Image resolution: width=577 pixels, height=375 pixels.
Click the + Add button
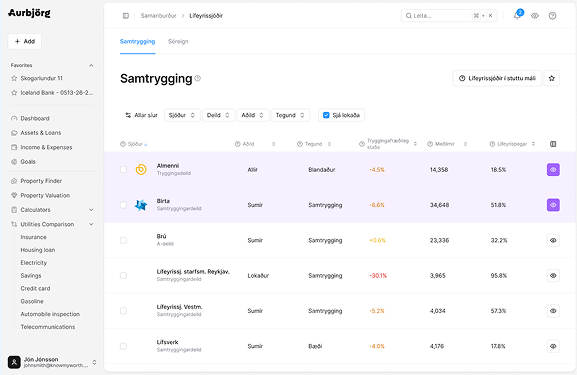[25, 41]
